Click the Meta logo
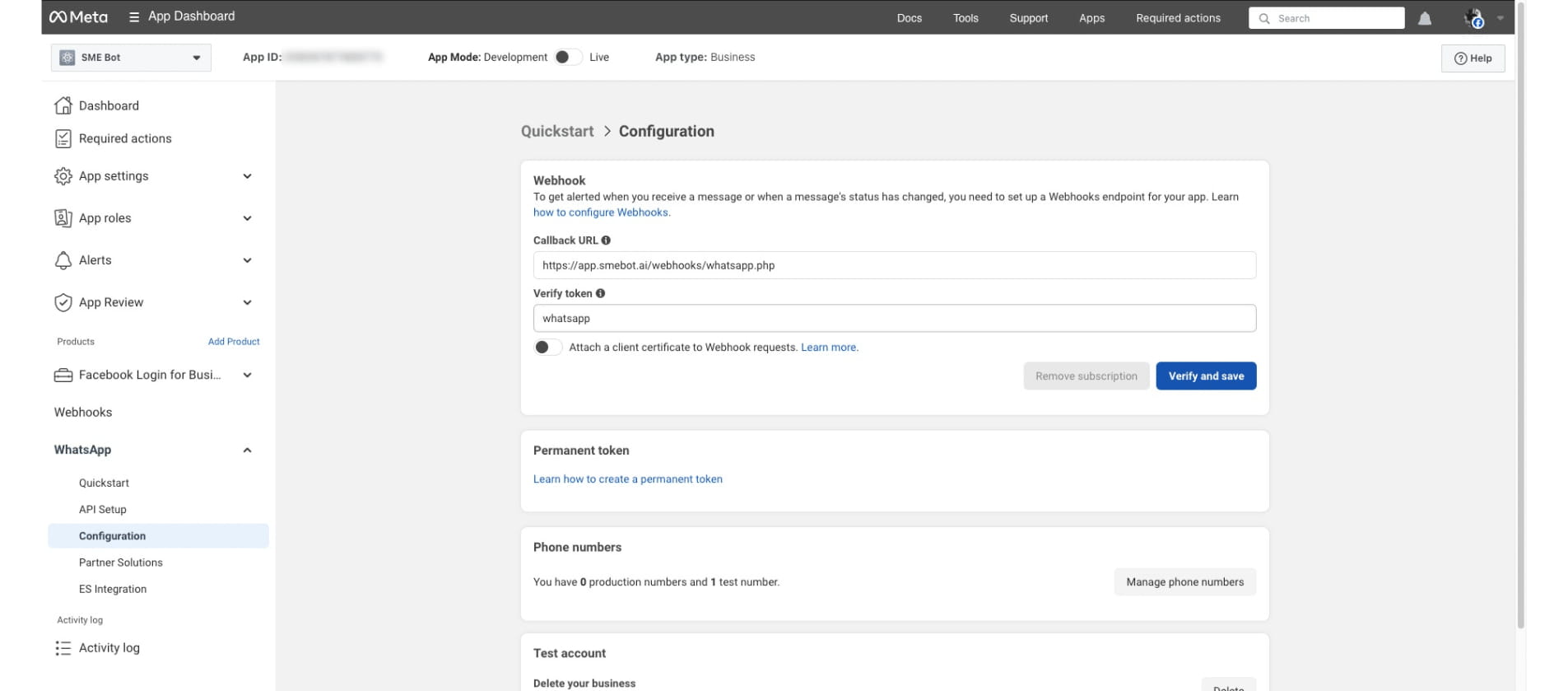This screenshot has width=1568, height=691. pyautogui.click(x=78, y=17)
